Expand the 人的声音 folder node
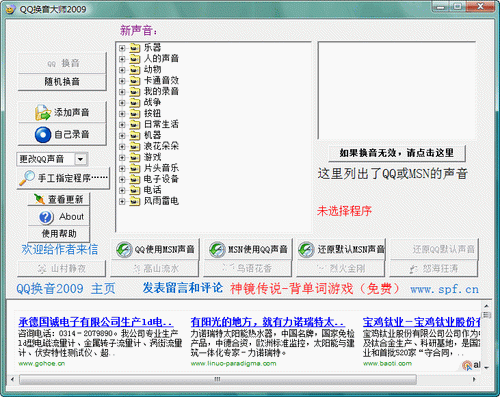 122,59
